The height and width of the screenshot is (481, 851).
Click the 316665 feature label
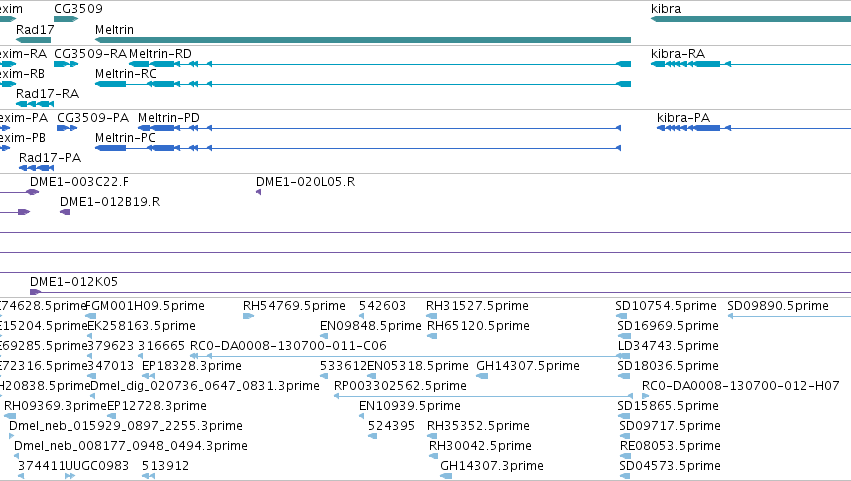click(162, 346)
